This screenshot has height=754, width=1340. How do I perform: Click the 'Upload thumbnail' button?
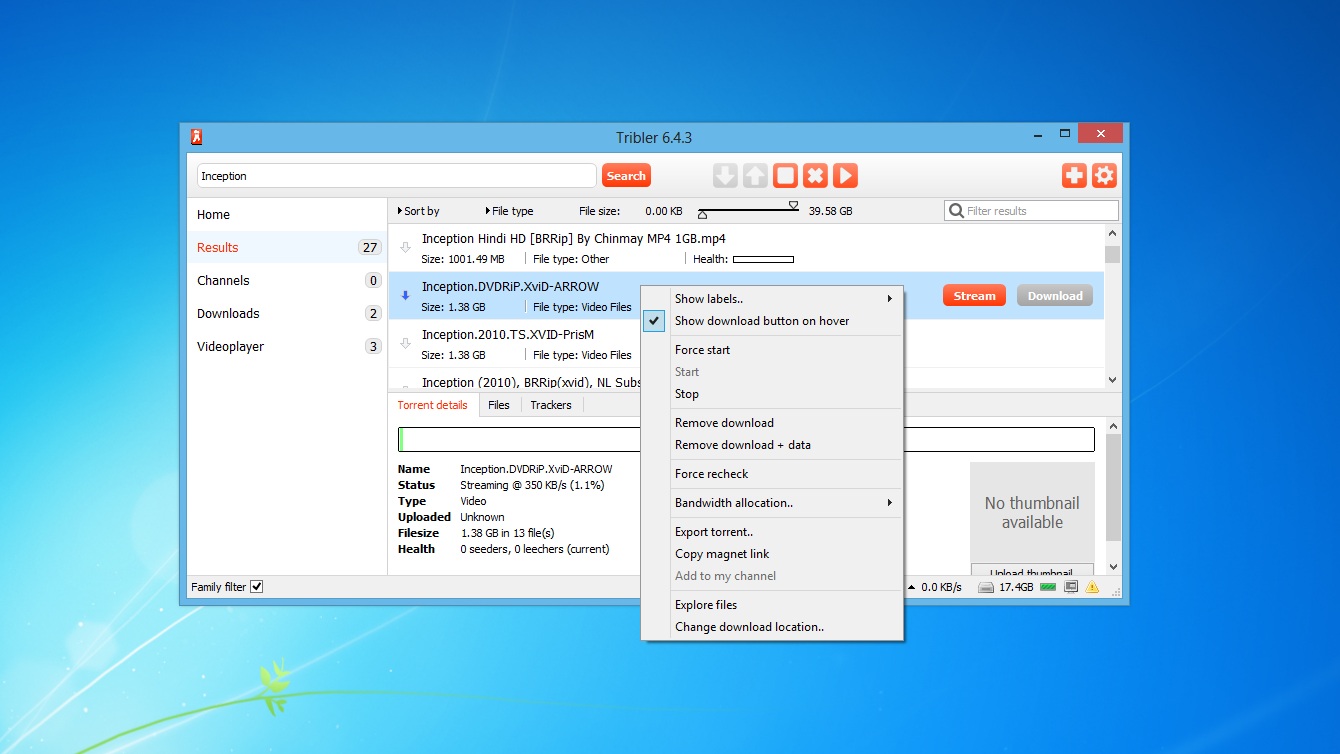pos(1032,572)
